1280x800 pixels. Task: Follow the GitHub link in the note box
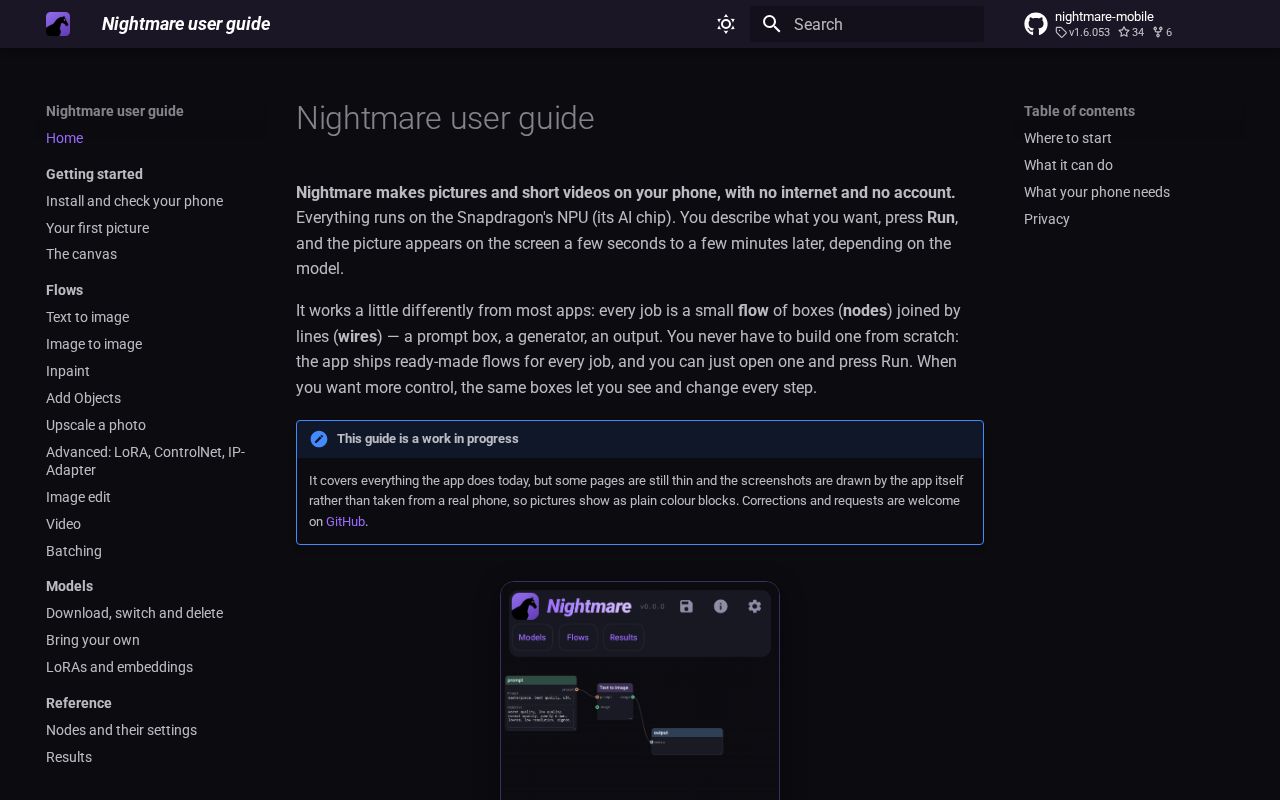pos(345,521)
